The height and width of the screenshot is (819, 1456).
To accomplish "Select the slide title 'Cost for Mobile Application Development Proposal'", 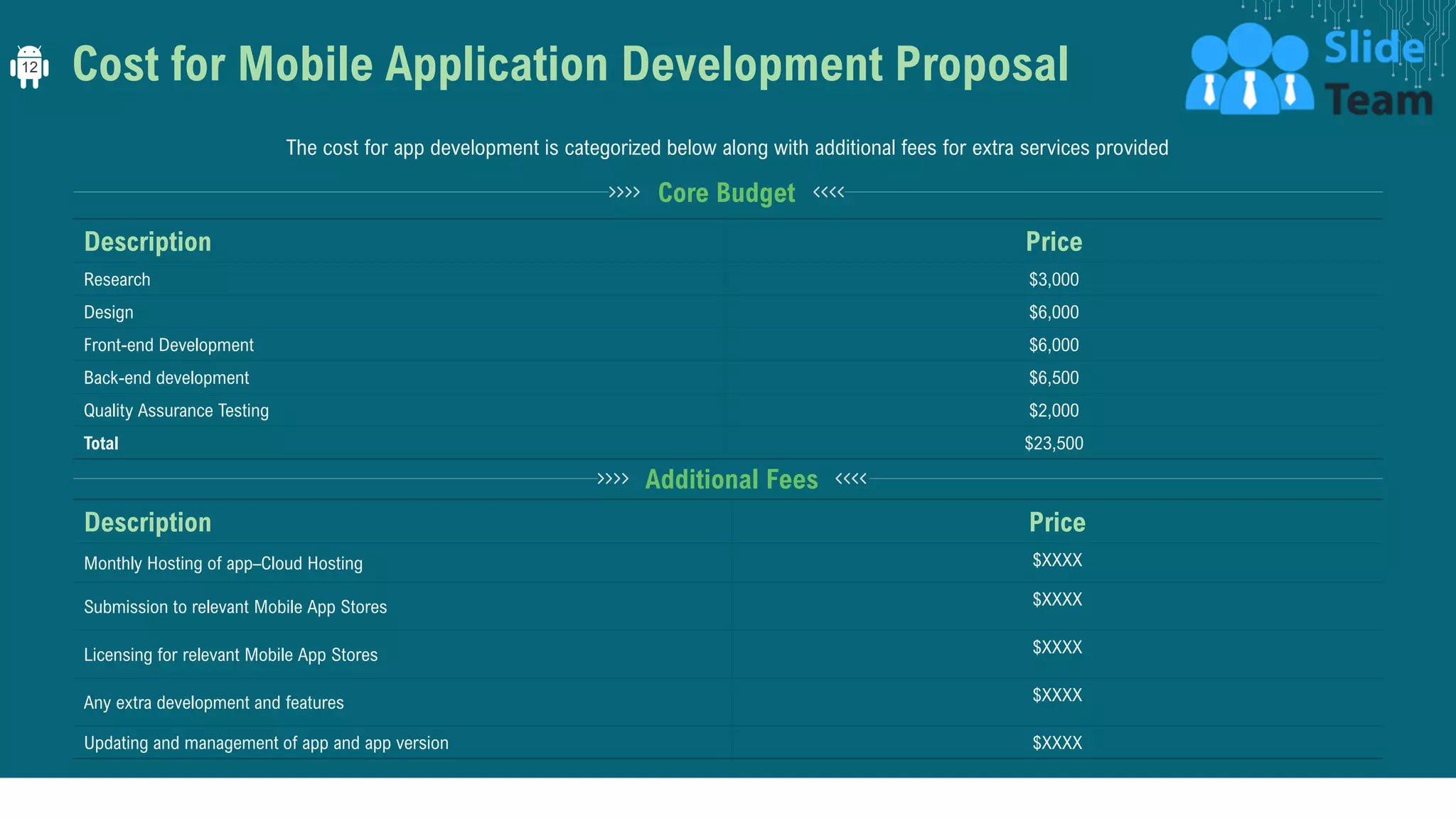I will [x=570, y=65].
